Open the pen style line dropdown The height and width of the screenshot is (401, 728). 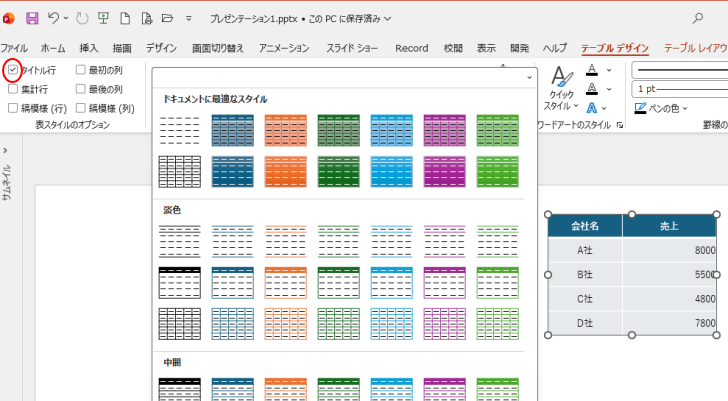click(680, 70)
